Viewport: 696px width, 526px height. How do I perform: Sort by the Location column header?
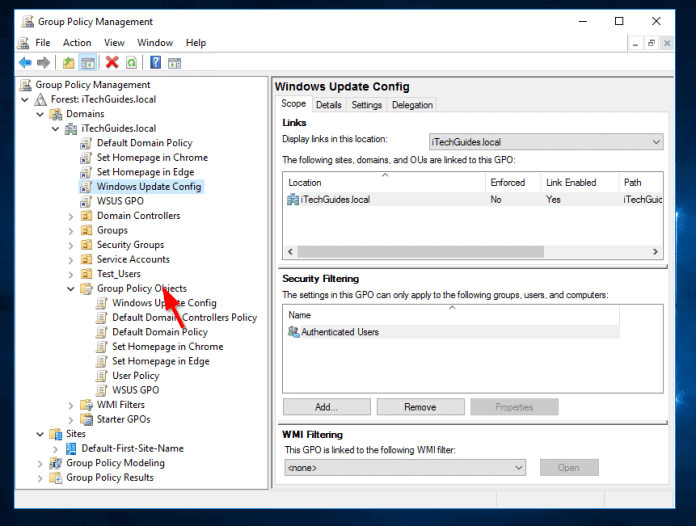pyautogui.click(x=384, y=182)
